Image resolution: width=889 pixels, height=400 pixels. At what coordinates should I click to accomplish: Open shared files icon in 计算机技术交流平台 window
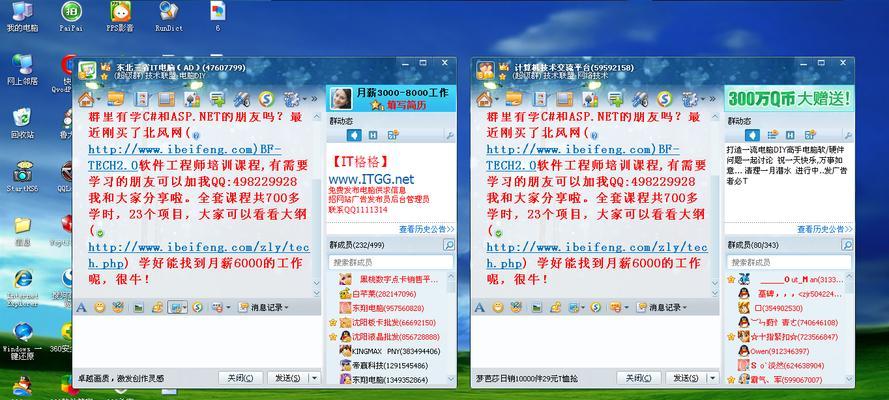click(514, 99)
